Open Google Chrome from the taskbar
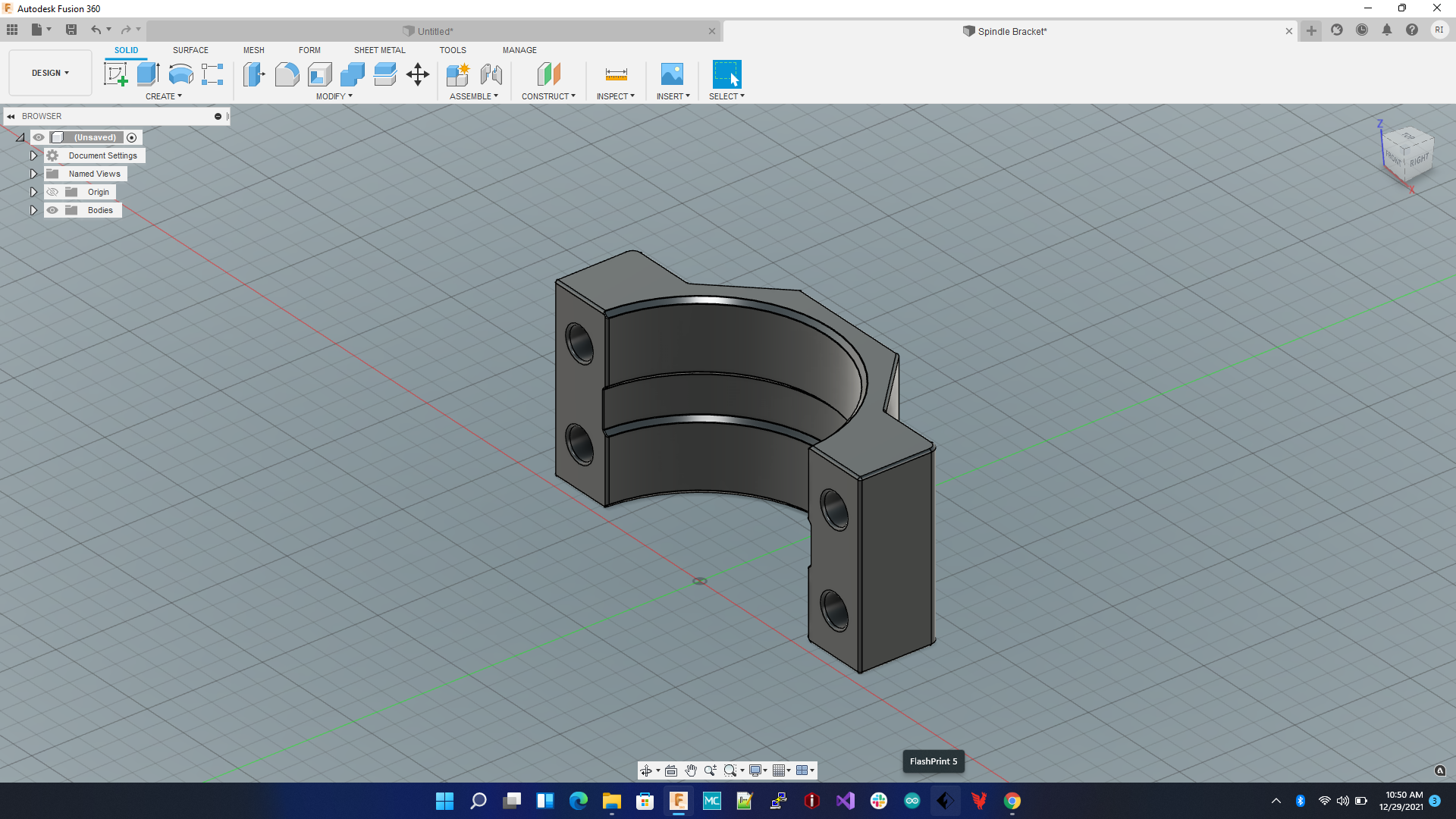Image resolution: width=1456 pixels, height=819 pixels. (x=1012, y=801)
